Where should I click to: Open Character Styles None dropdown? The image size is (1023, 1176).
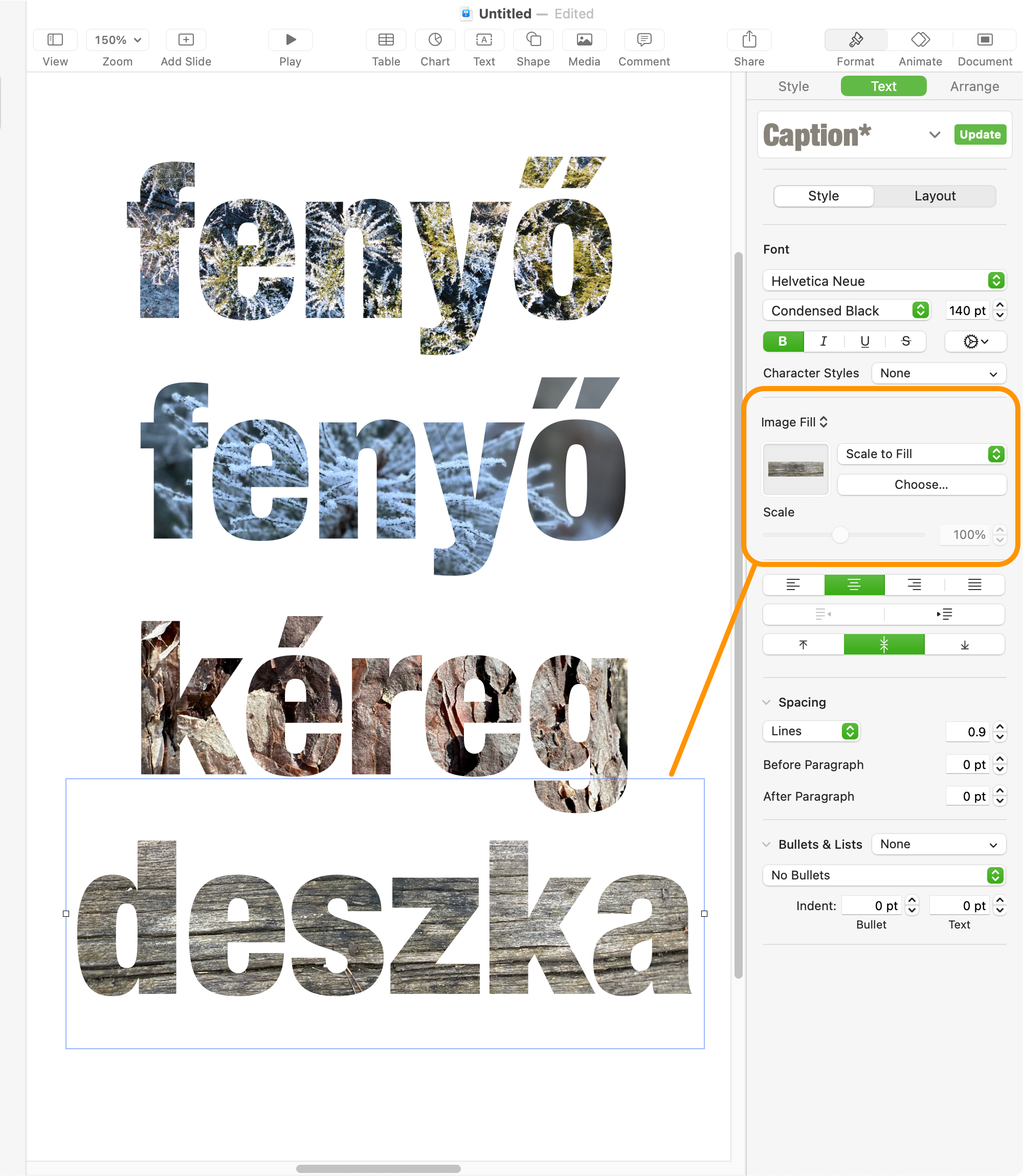coord(938,373)
